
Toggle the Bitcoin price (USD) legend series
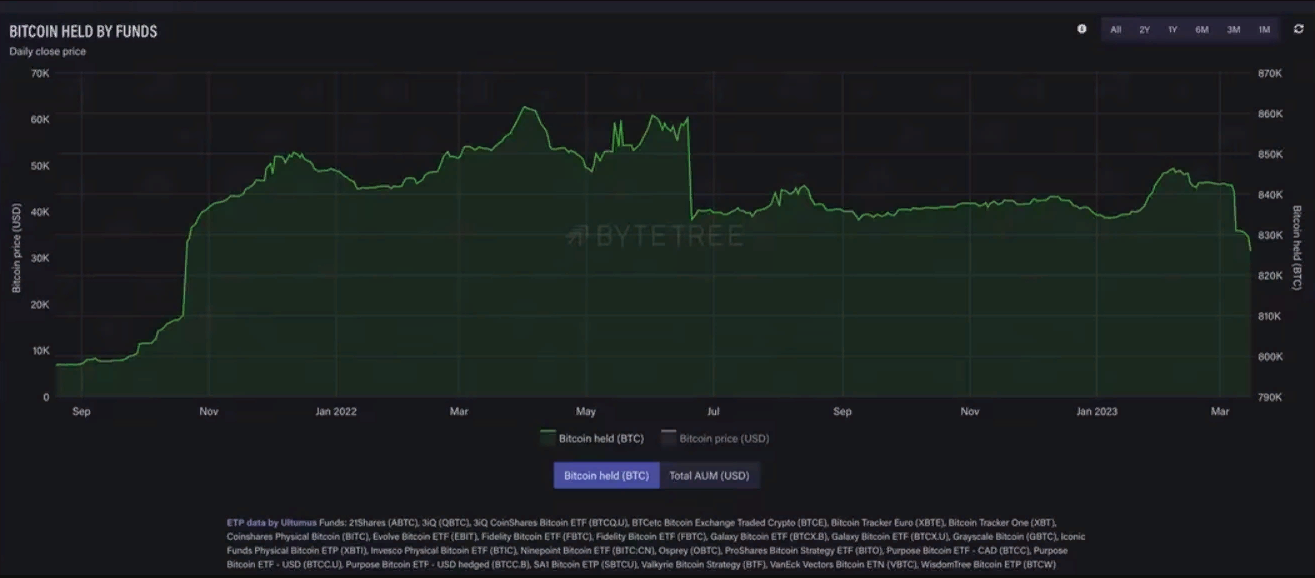(724, 438)
